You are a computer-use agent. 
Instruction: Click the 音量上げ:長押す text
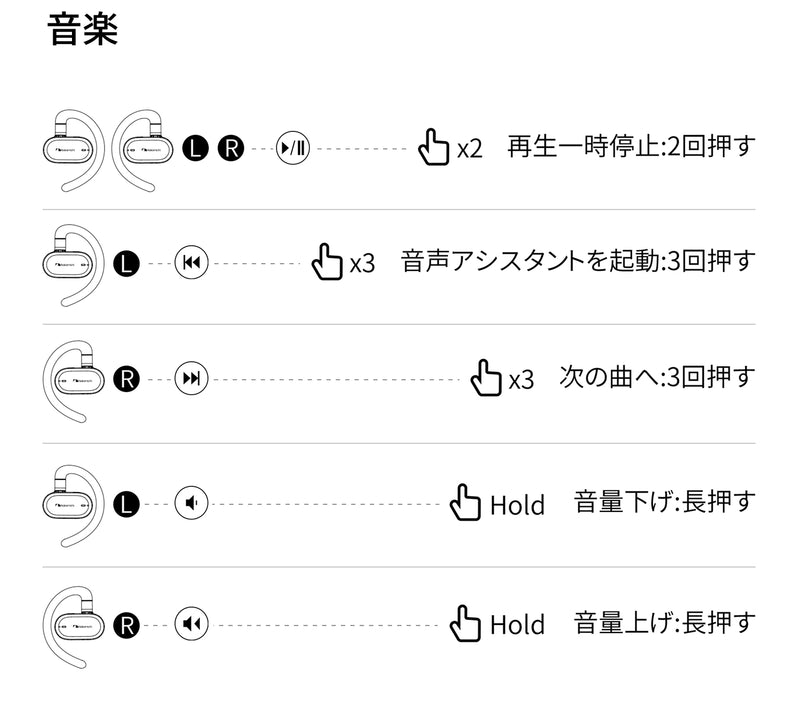pyautogui.click(x=664, y=624)
